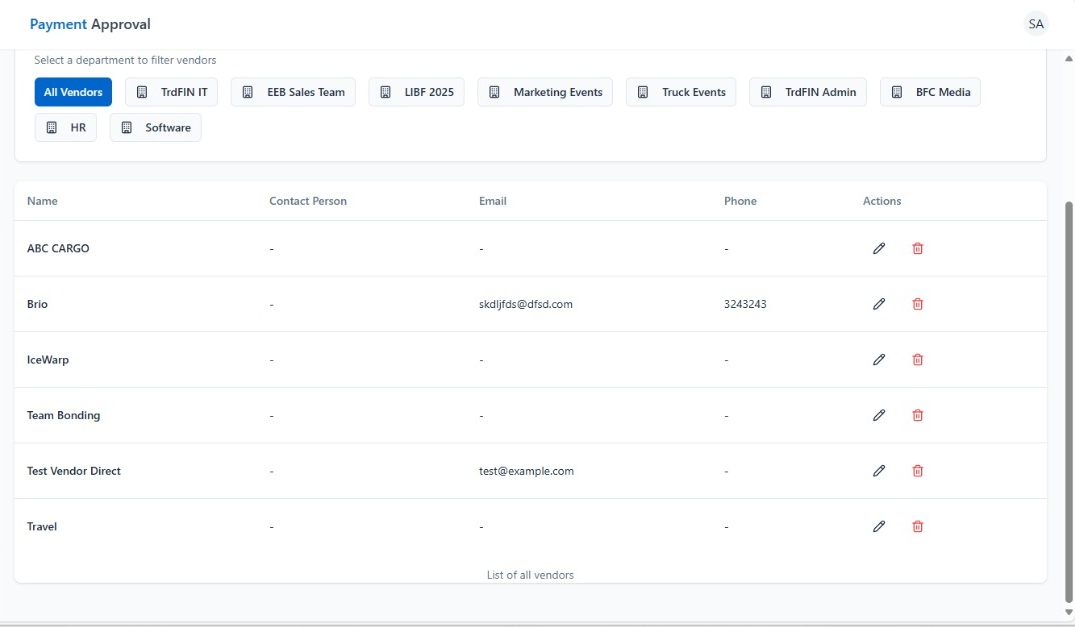Open the Payment Approval home link
The width and height of the screenshot is (1075, 627).
click(x=90, y=24)
